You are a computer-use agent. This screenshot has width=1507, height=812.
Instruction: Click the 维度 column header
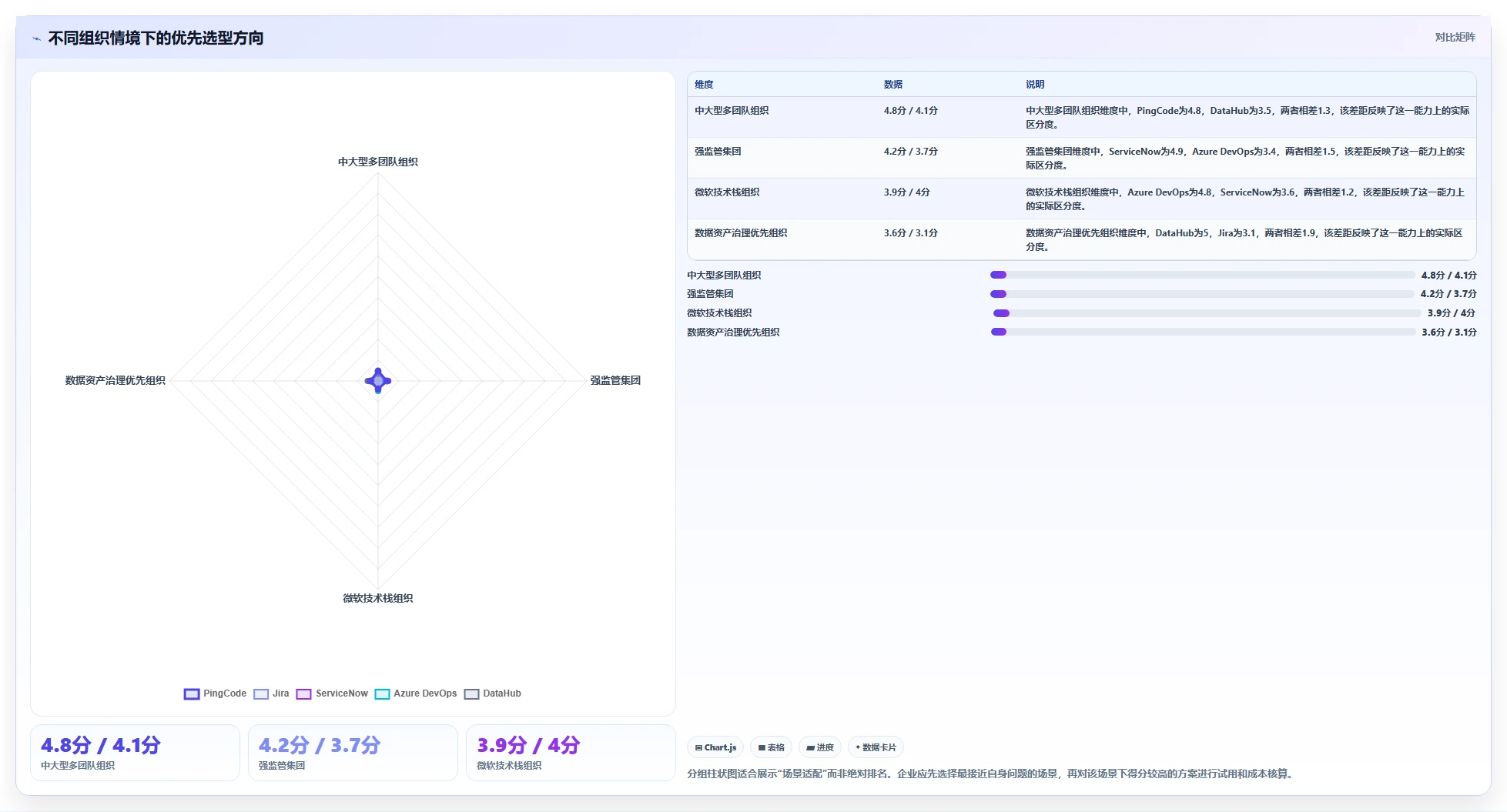tap(704, 85)
